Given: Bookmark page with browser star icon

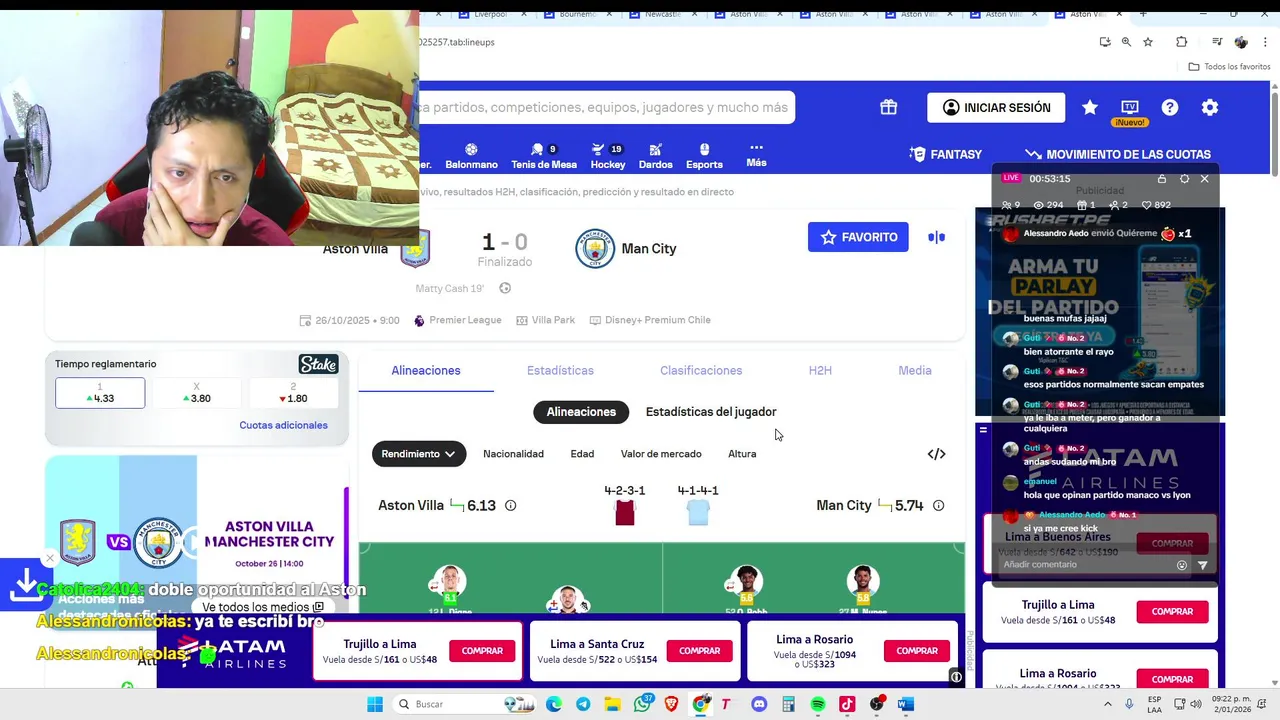Looking at the screenshot, I should tap(1148, 42).
